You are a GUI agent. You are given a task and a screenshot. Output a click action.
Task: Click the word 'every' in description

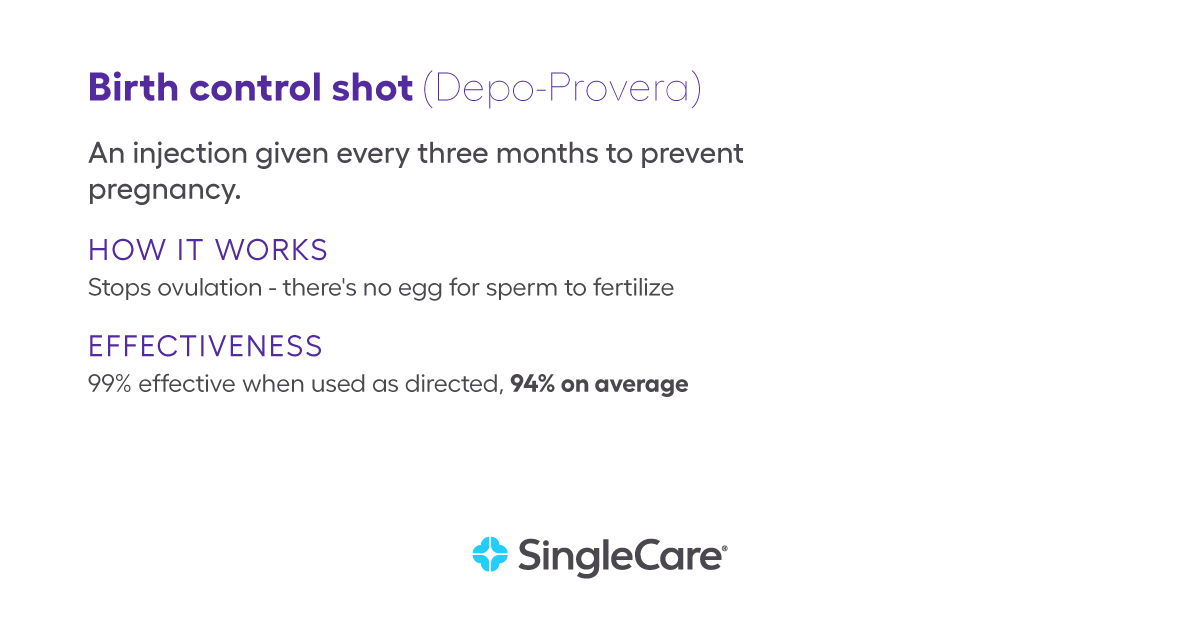(x=371, y=155)
